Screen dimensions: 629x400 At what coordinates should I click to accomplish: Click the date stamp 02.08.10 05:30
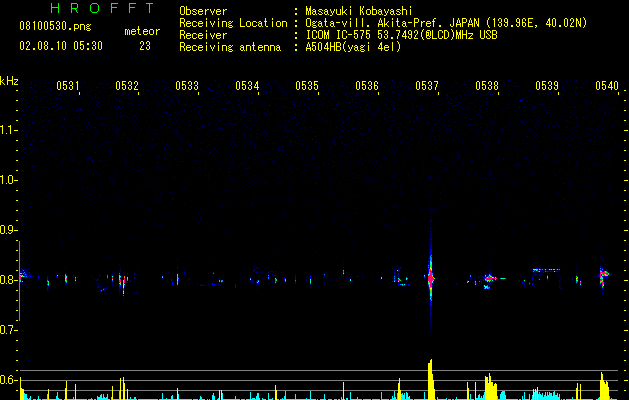click(61, 46)
